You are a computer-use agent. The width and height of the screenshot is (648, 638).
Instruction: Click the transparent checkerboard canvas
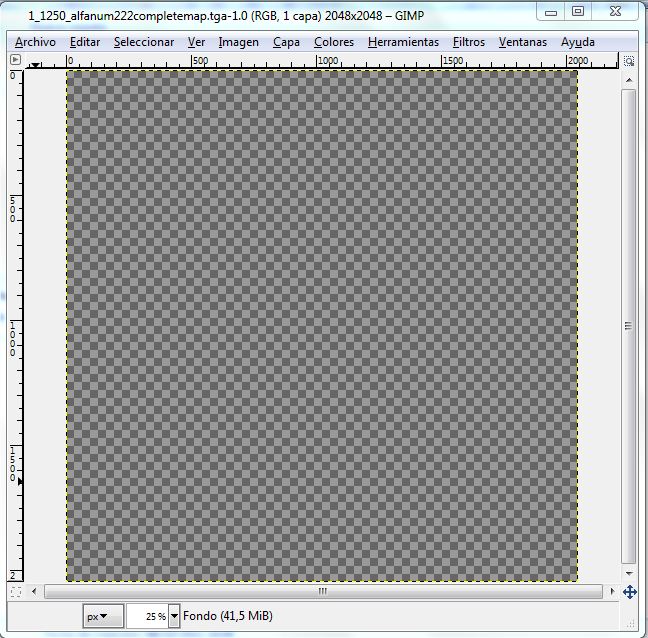pyautogui.click(x=322, y=325)
